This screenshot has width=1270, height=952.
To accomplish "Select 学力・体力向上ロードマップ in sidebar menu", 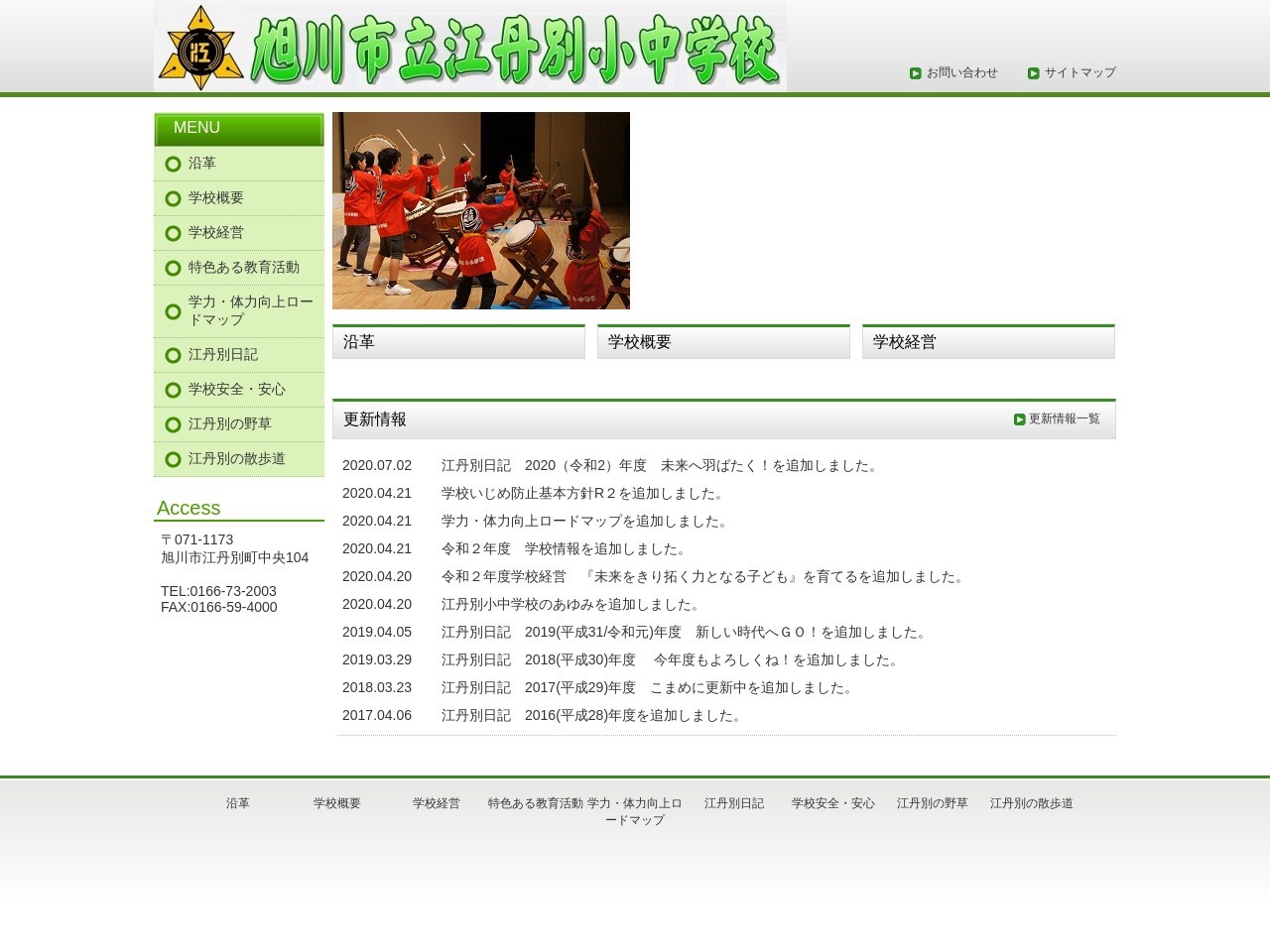I will [239, 311].
